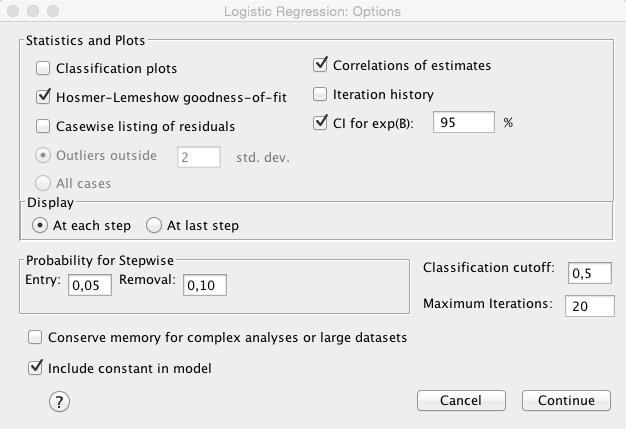Click the Maximum Iterations field
Screen dimensions: 626x429
[590, 306]
